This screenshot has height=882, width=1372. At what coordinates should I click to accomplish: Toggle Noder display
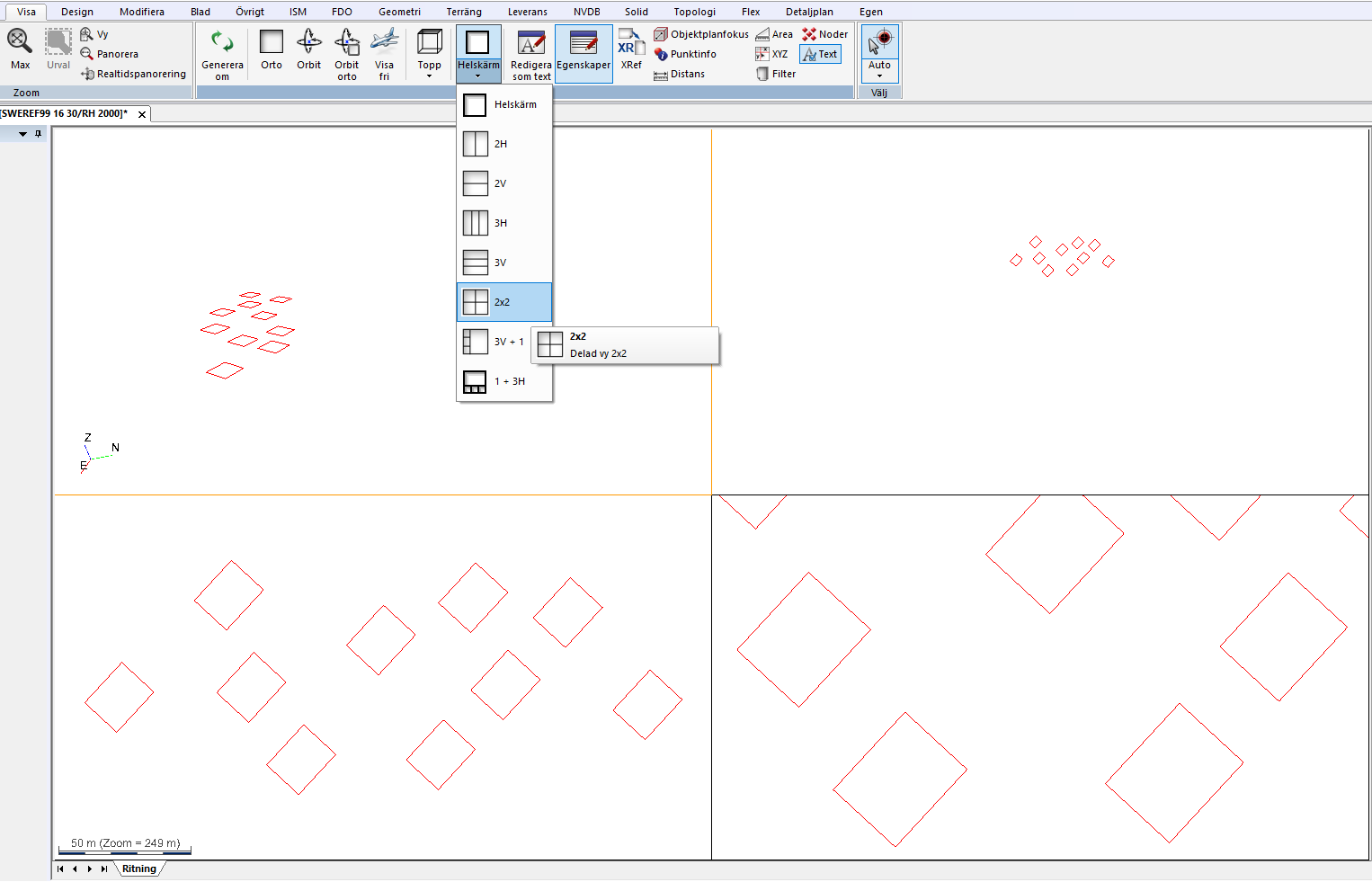tap(824, 34)
